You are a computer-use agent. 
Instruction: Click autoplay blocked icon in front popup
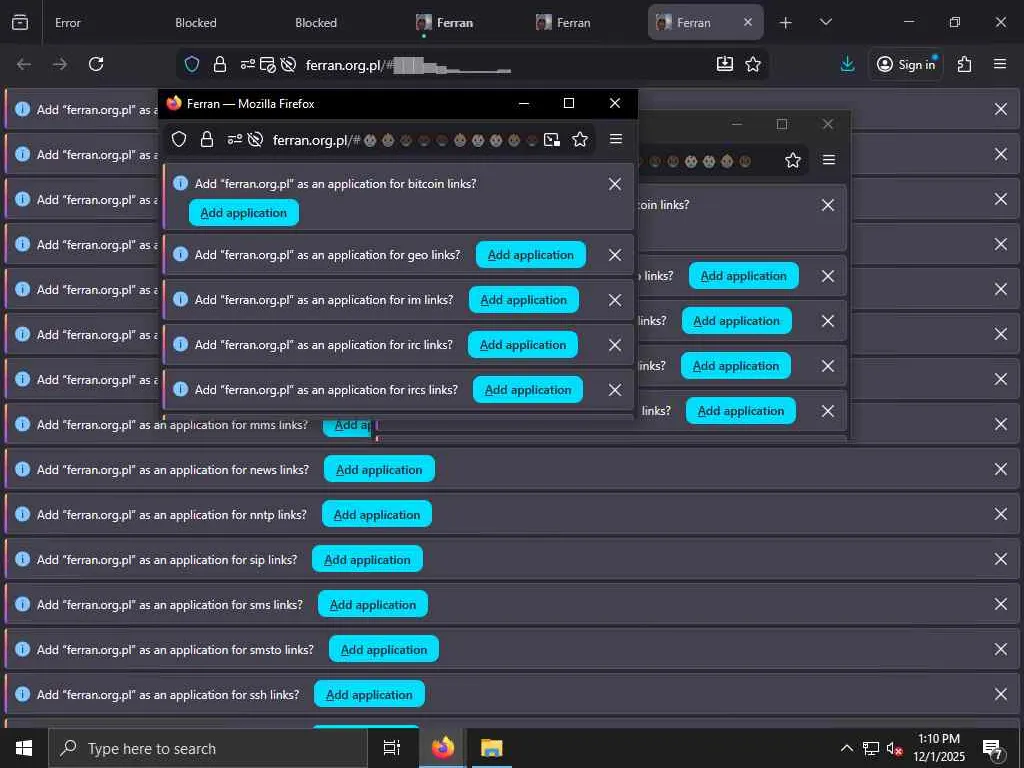255,139
